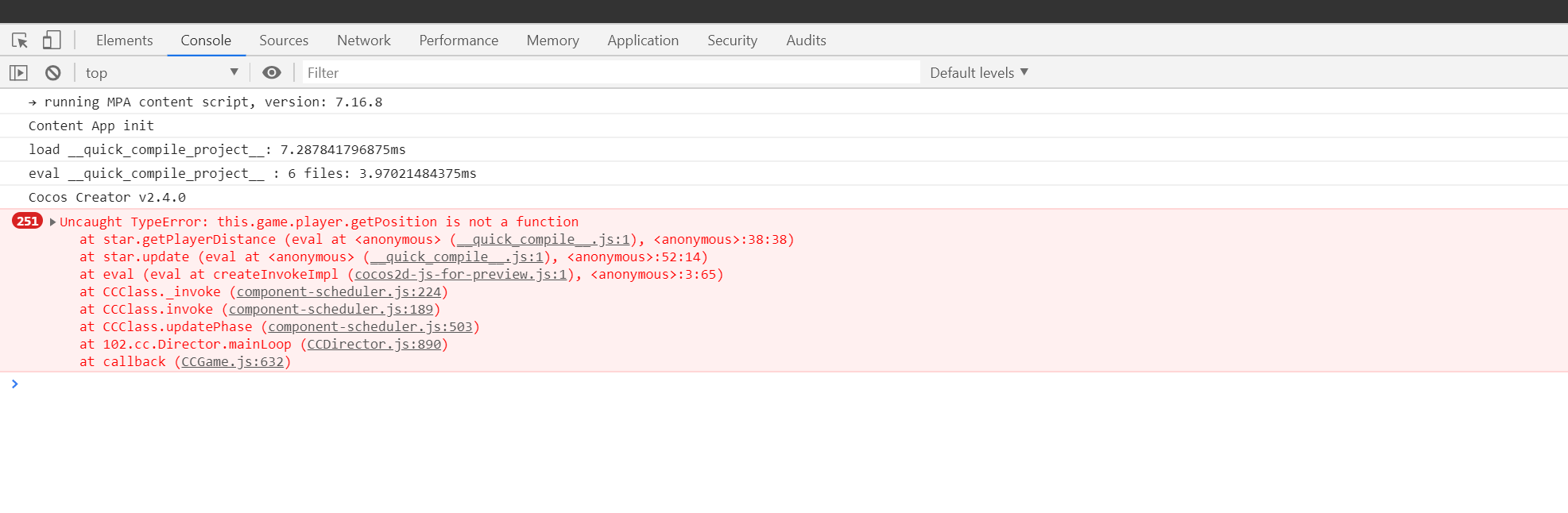The image size is (1568, 513).
Task: Click the console input prompt arrow
Action: pyautogui.click(x=14, y=384)
